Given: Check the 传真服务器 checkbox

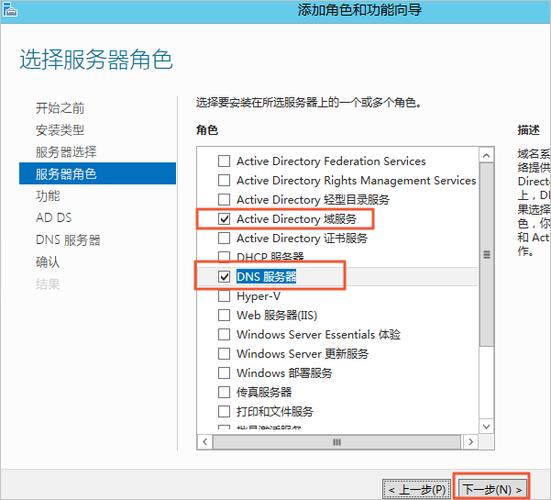Looking at the screenshot, I should [x=224, y=392].
